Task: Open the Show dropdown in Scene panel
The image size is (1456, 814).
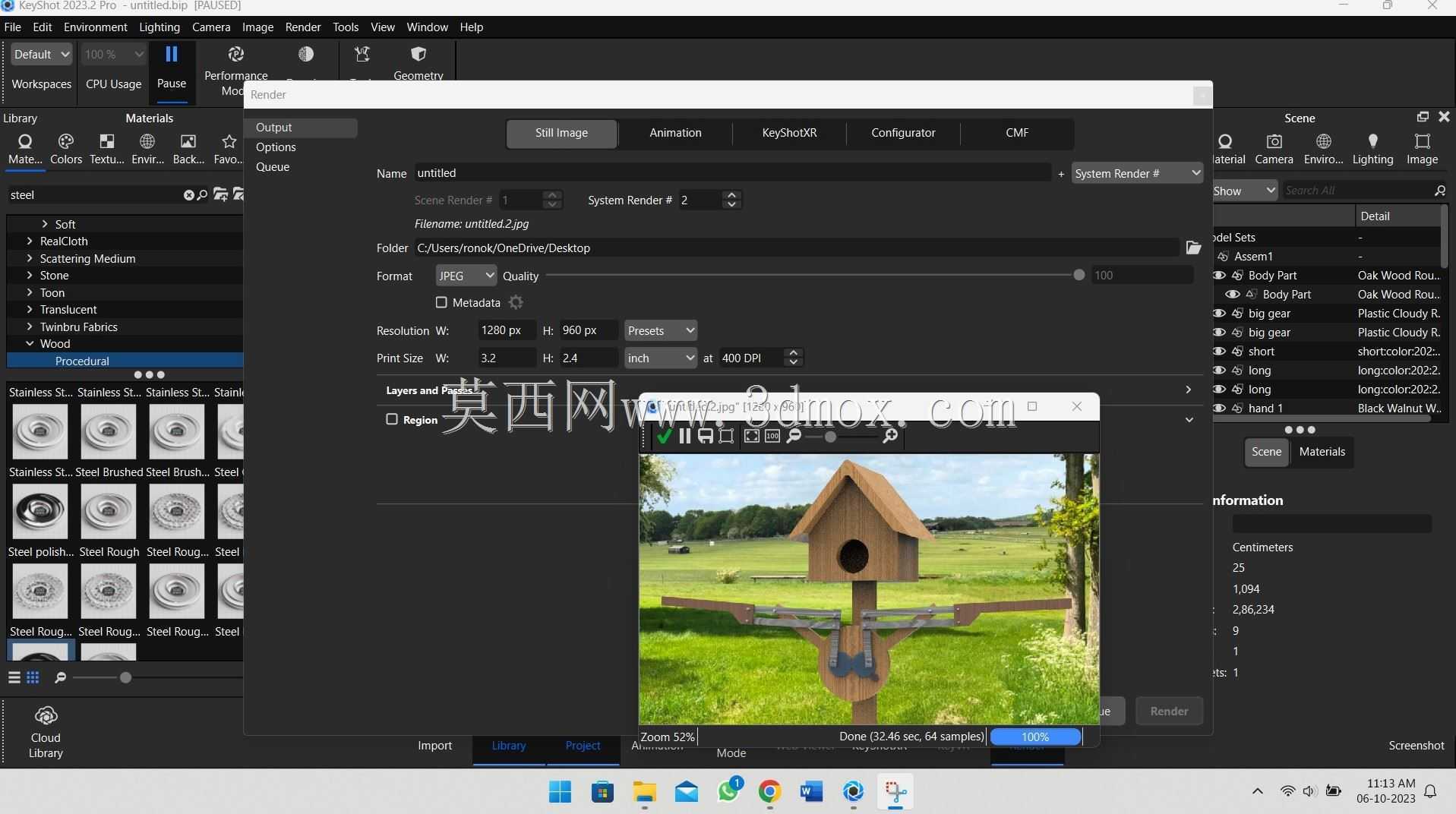Action: coord(1244,191)
